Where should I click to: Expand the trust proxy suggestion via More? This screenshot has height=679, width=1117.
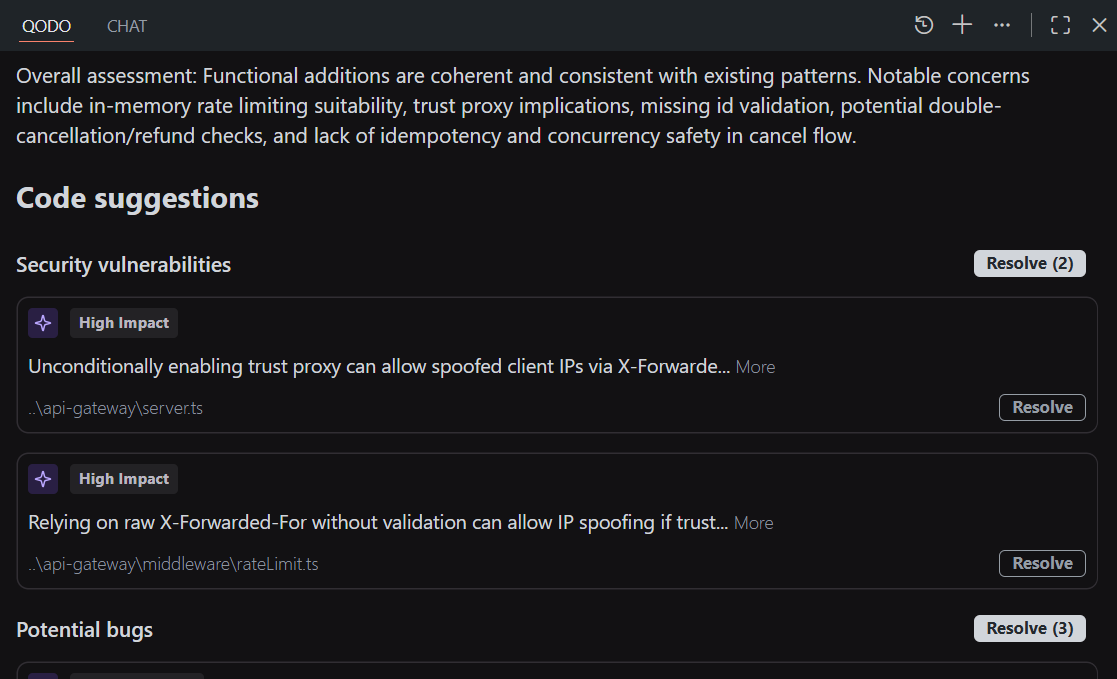754,366
